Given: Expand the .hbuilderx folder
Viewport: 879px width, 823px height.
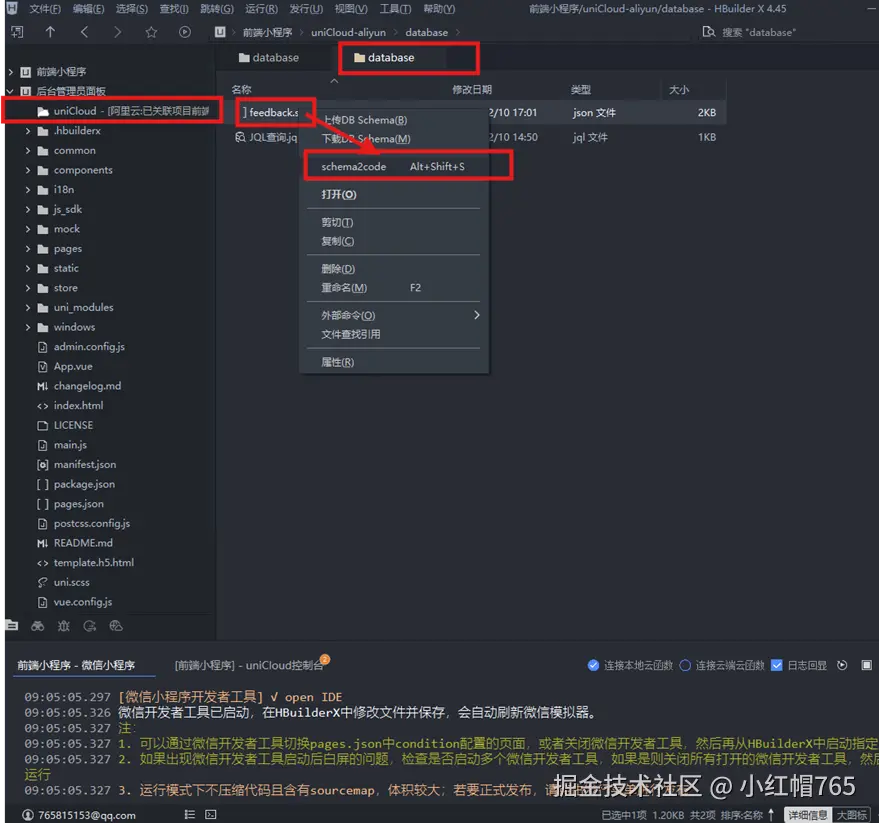Looking at the screenshot, I should click(x=27, y=131).
